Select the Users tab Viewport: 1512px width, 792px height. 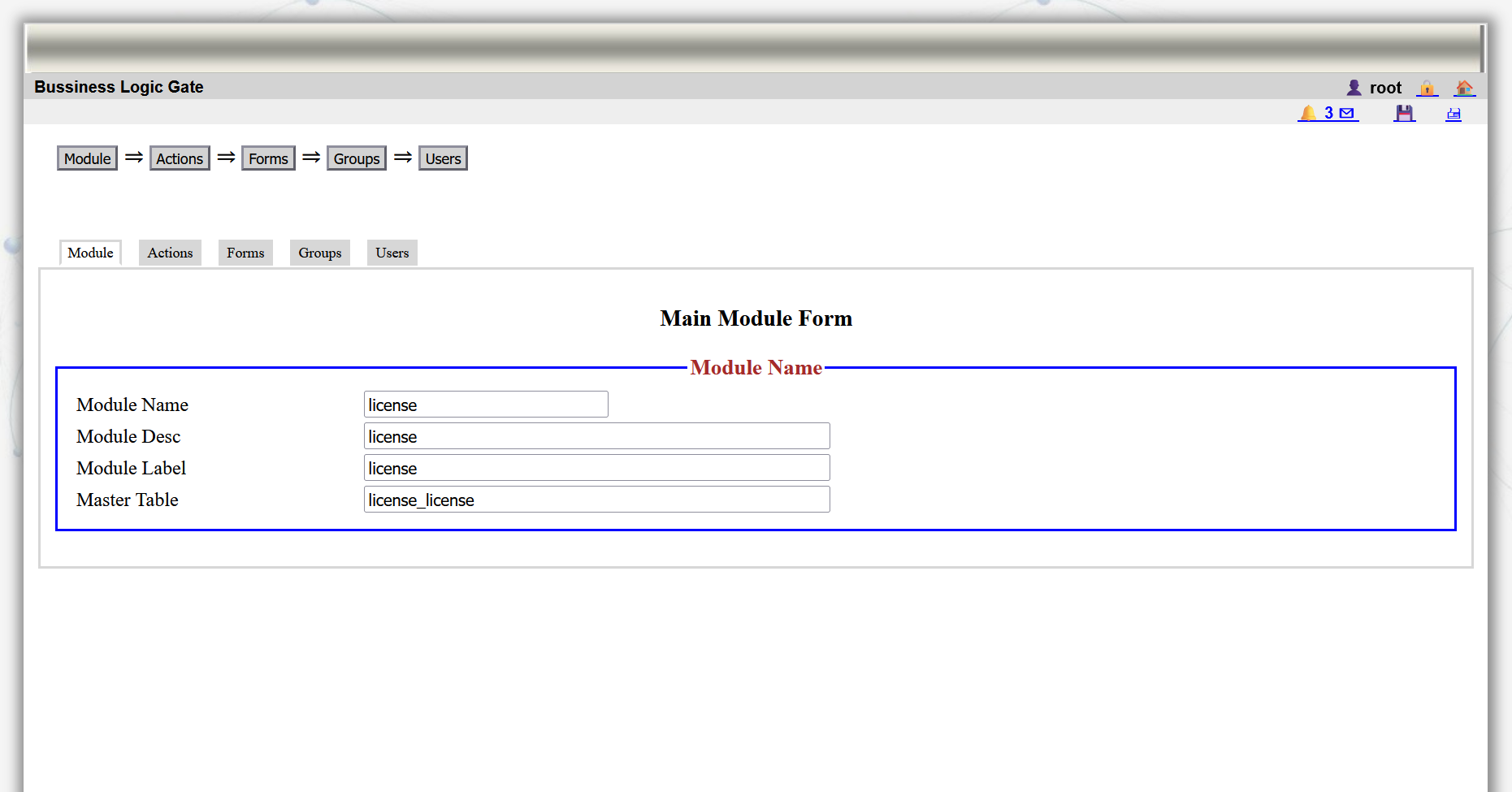392,253
